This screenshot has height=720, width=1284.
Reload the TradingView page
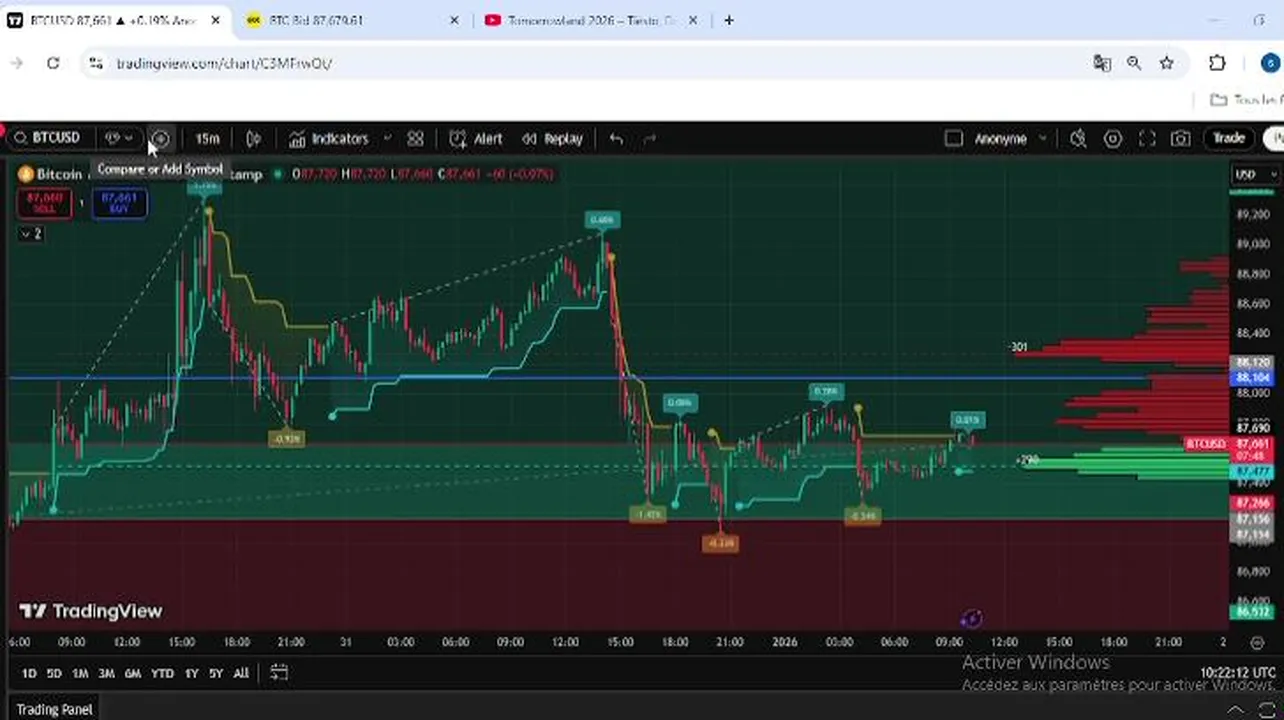(x=53, y=63)
